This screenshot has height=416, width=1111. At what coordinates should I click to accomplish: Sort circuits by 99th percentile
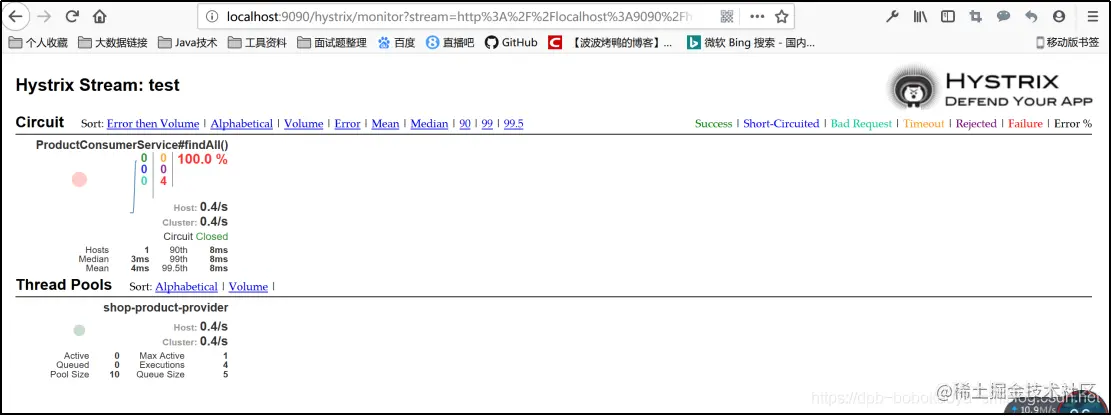(x=487, y=124)
